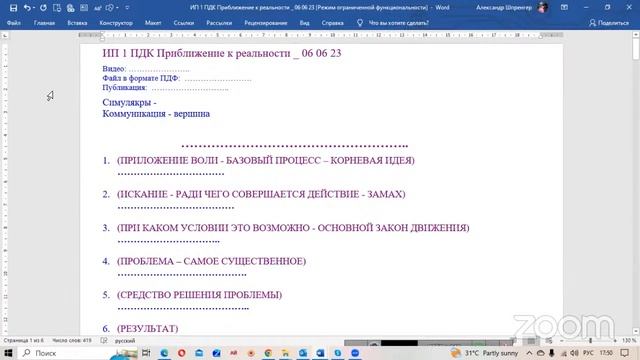The width and height of the screenshot is (640, 360).
Task: Click item 4 'ПРОБЛЕМА – САМОЕ СУЩЕСТВЕННОЕ'
Action: (211, 261)
